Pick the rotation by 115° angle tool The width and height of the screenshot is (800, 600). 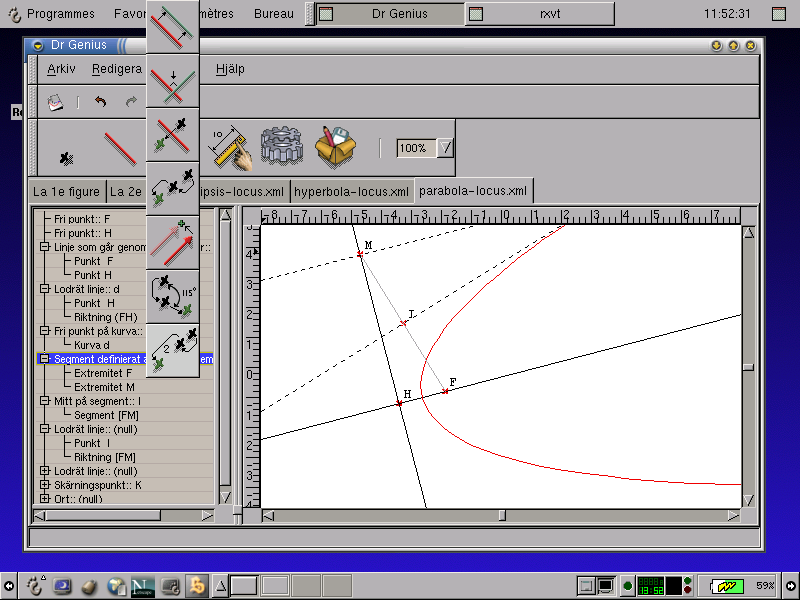(x=172, y=297)
